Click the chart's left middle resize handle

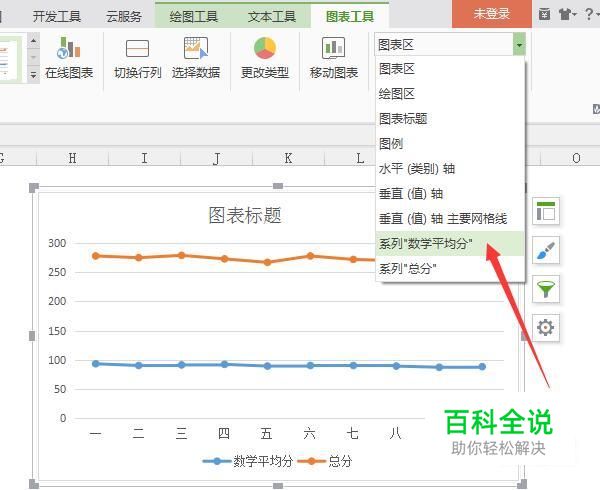pyautogui.click(x=32, y=336)
